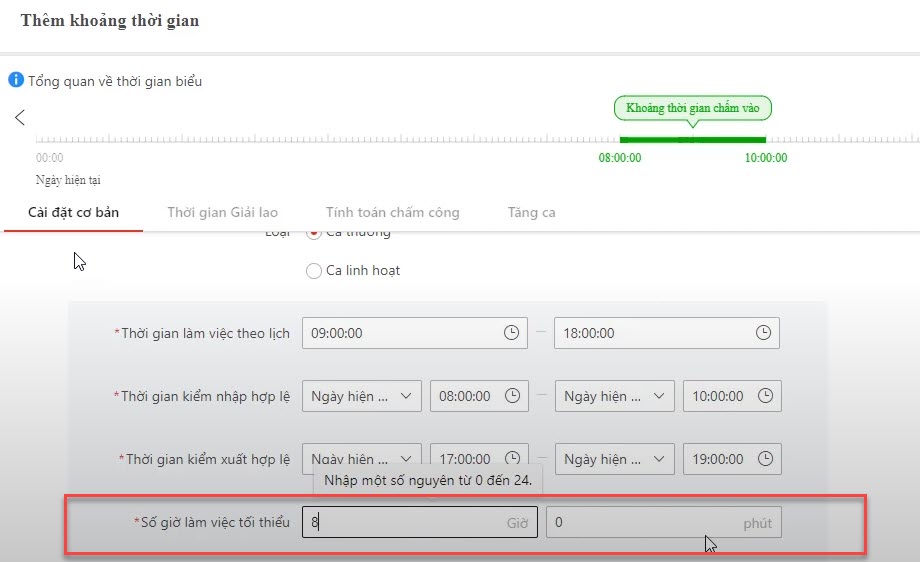The width and height of the screenshot is (920, 562).
Task: Click the green check-in range bar on timeline
Action: pos(692,140)
